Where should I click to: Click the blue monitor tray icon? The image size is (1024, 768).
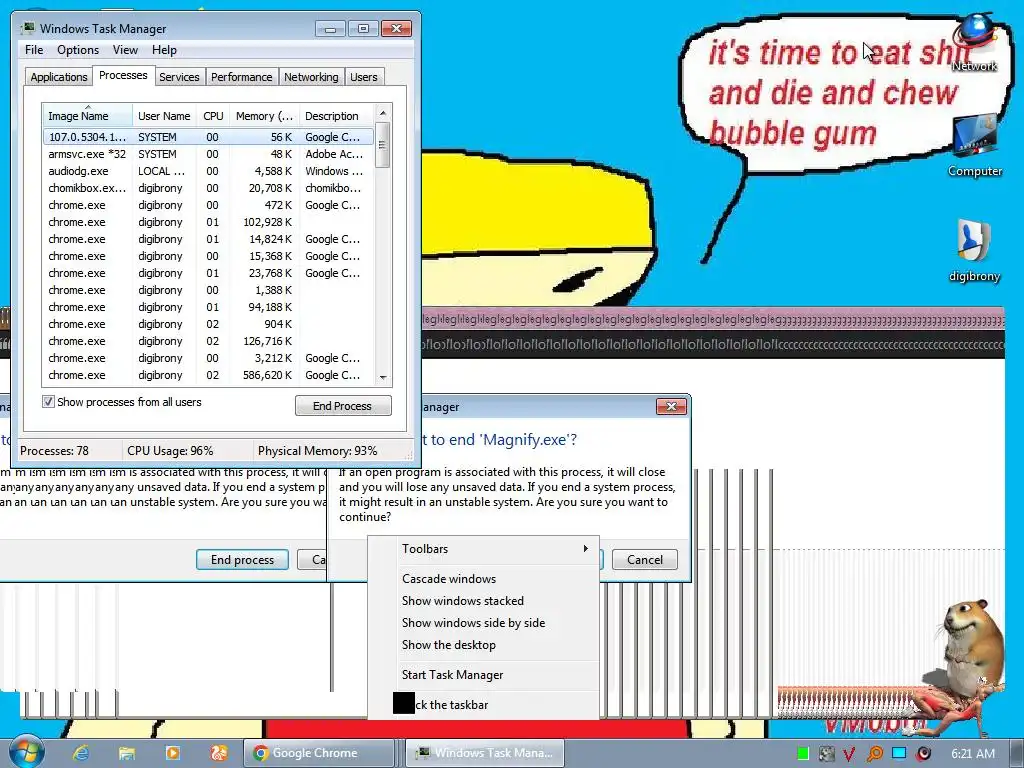(899, 753)
